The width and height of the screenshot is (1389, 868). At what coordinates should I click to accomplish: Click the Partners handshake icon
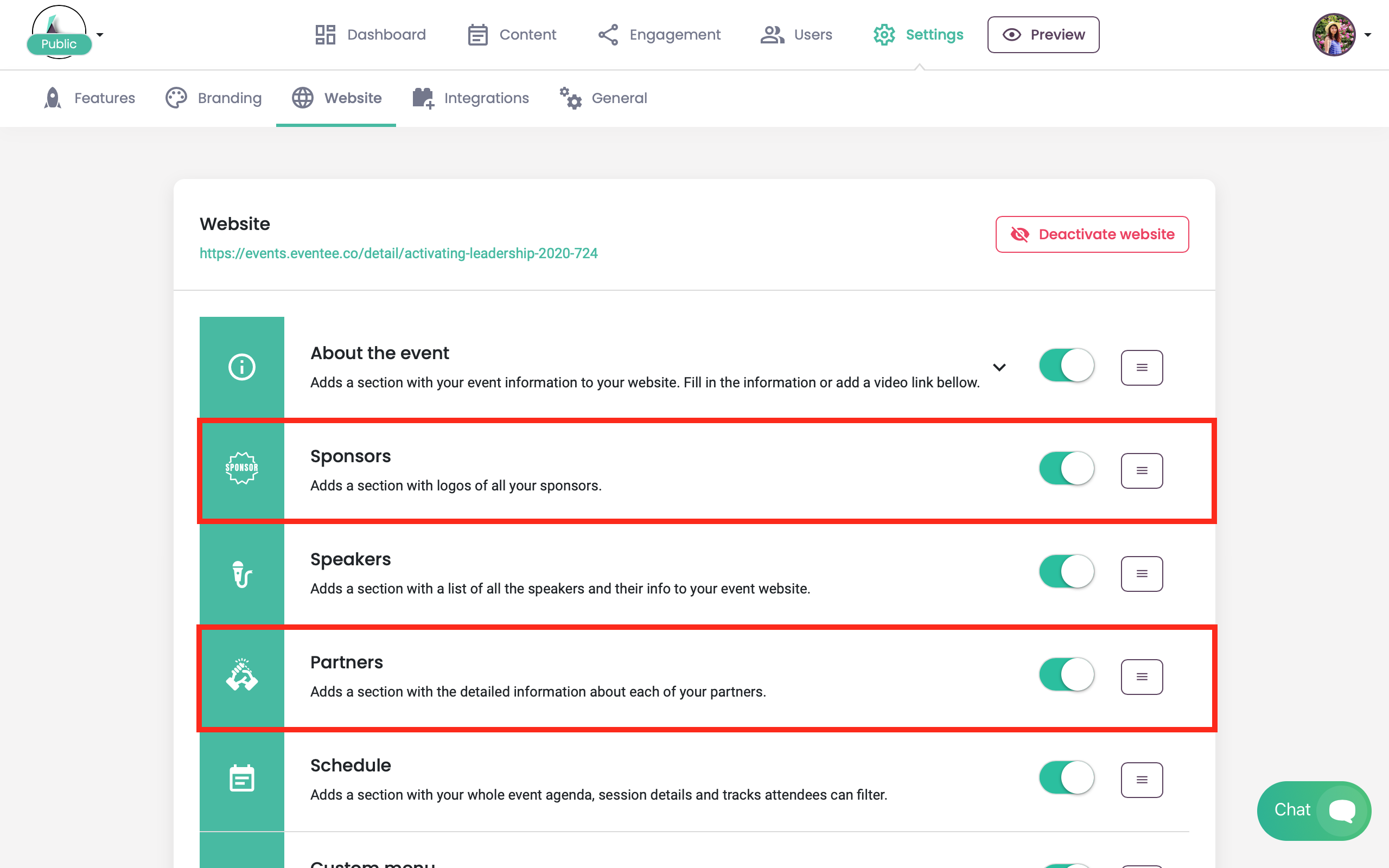[241, 674]
